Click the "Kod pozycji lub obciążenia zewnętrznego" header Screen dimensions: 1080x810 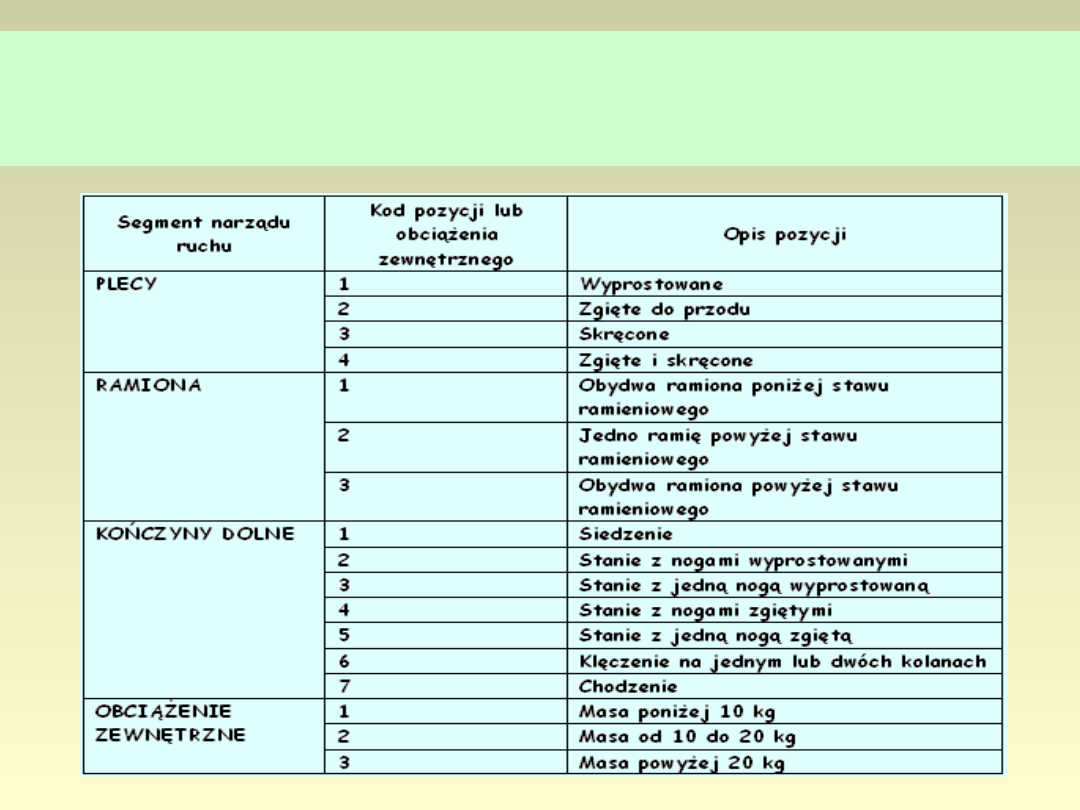click(x=446, y=234)
